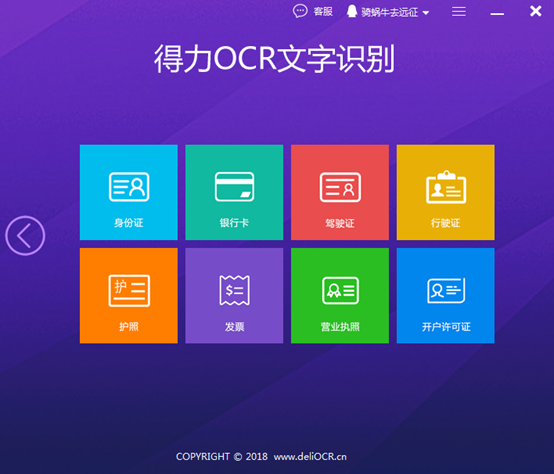554x474 pixels.
Task: Open the 营业执照 business license tile
Action: click(340, 296)
